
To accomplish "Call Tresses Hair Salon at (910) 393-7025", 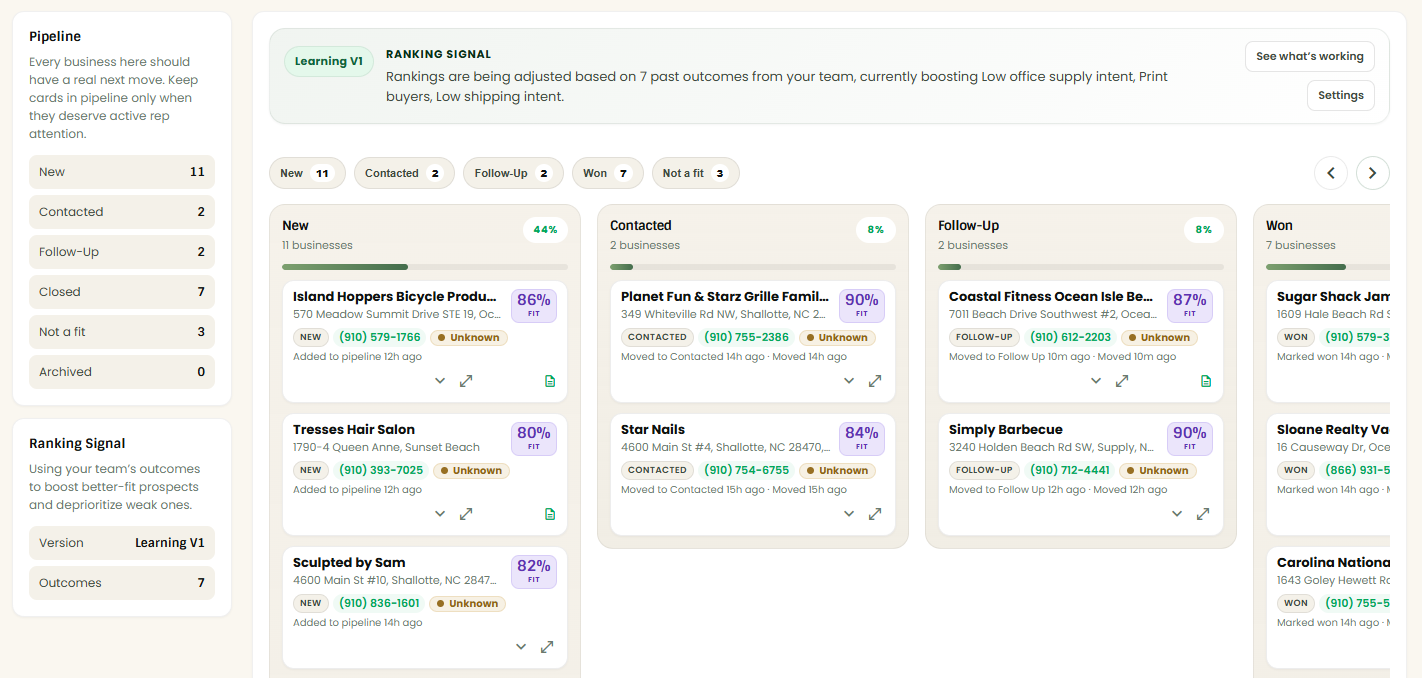I will [381, 470].
